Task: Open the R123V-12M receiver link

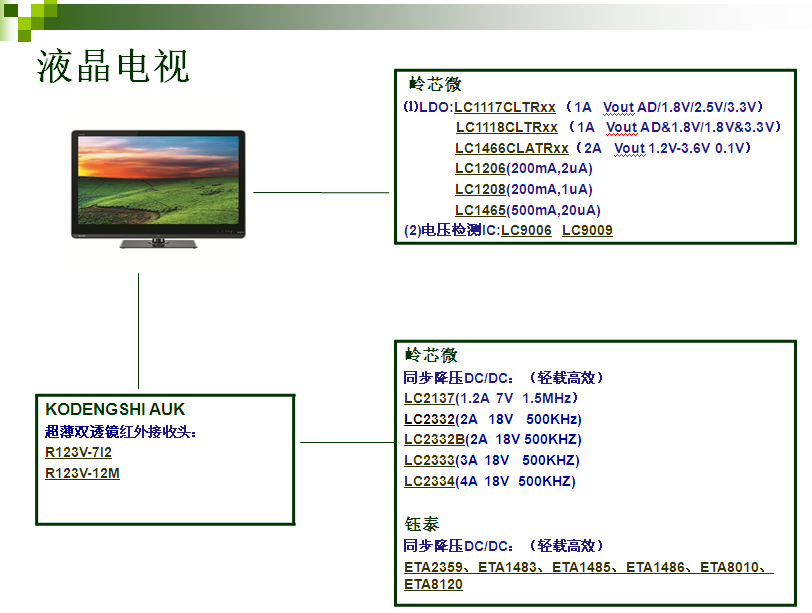Action: pos(82,473)
